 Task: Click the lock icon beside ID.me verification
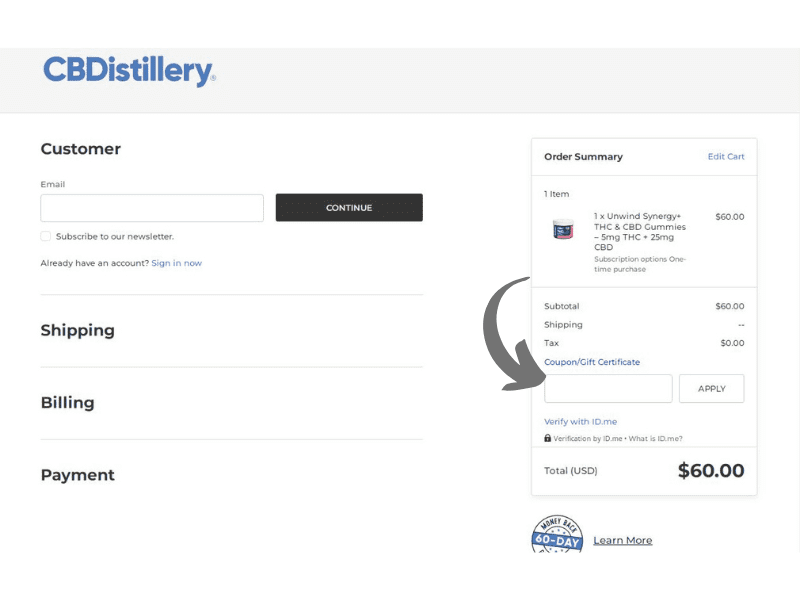click(x=548, y=438)
